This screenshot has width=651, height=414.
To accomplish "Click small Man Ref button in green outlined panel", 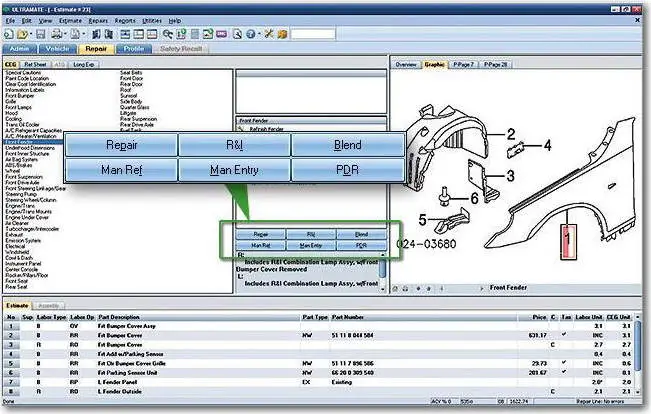I will [x=261, y=245].
